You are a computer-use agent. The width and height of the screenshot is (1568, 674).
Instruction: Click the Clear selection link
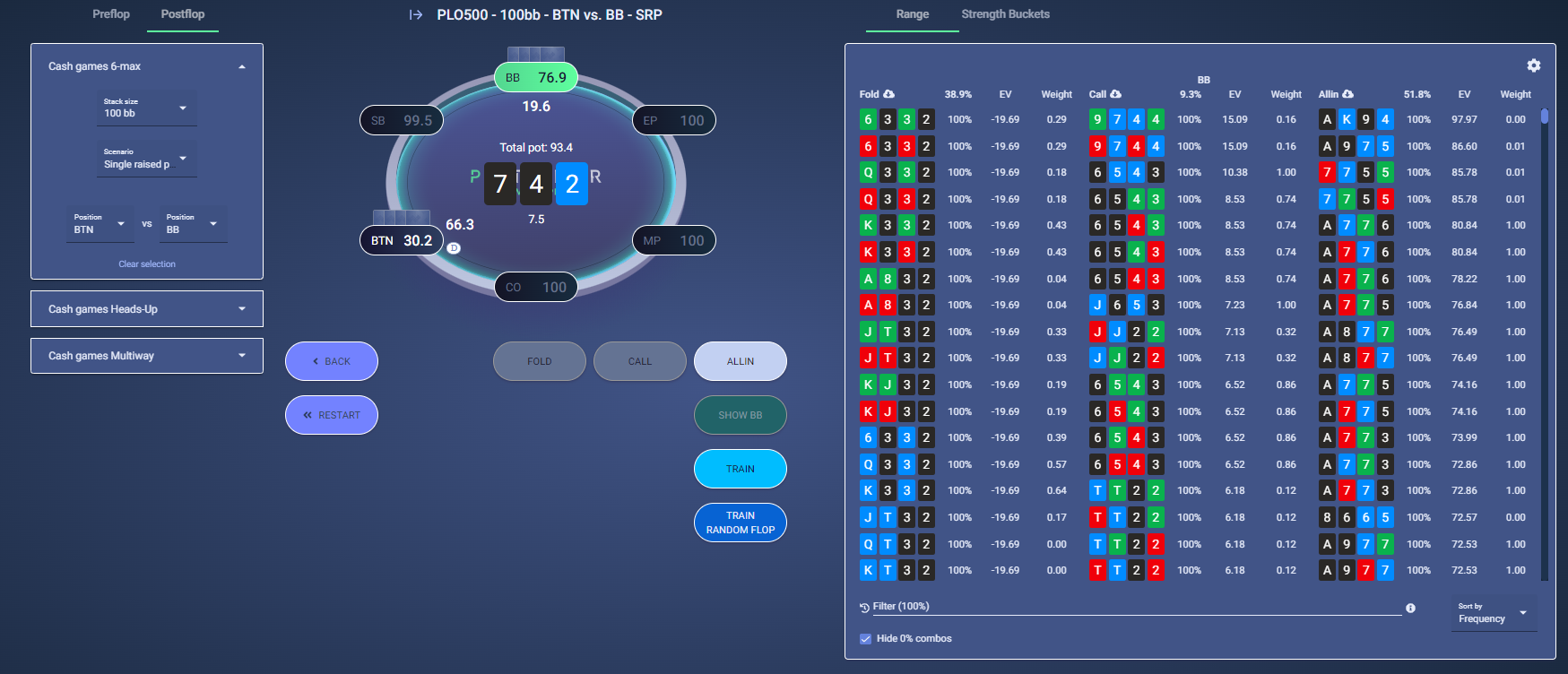click(x=147, y=264)
